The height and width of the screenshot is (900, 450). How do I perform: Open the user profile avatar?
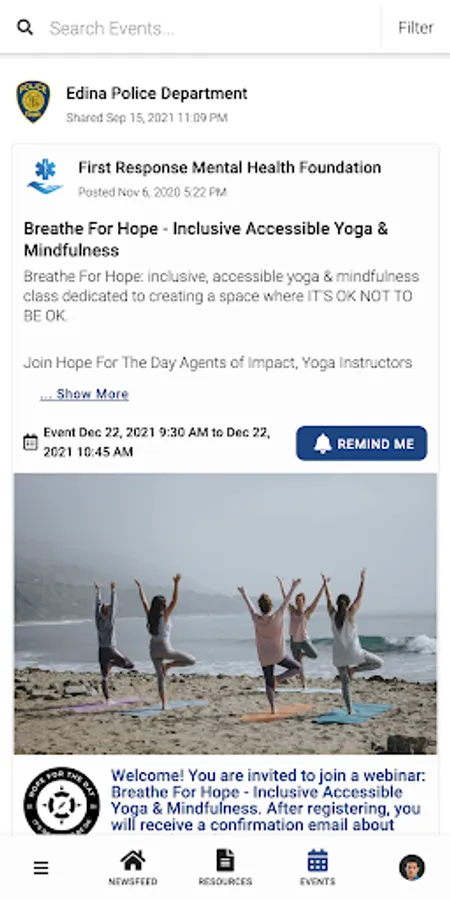[x=412, y=867]
